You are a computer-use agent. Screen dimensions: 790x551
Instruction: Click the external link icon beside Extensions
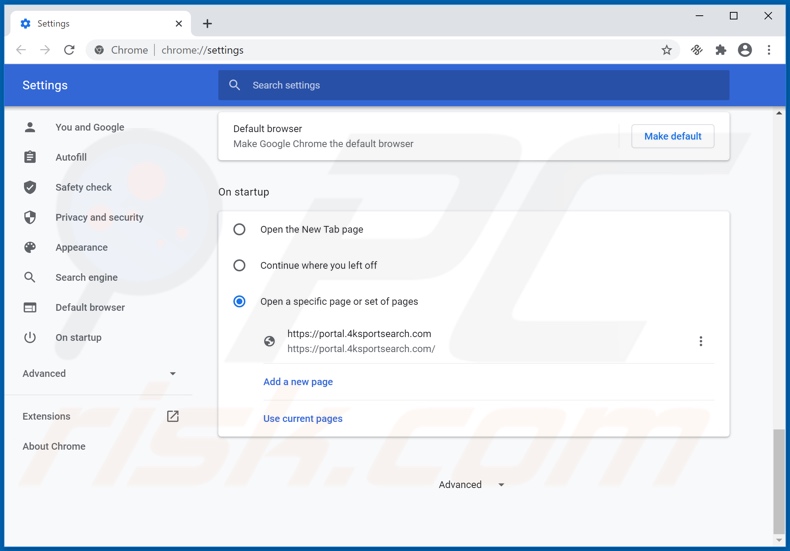[x=173, y=416]
